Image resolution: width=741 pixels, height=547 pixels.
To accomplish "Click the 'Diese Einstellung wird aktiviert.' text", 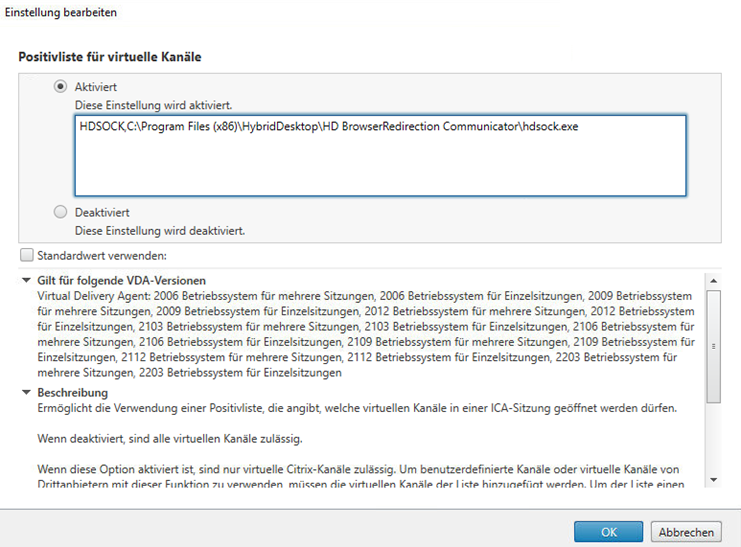I will (153, 104).
